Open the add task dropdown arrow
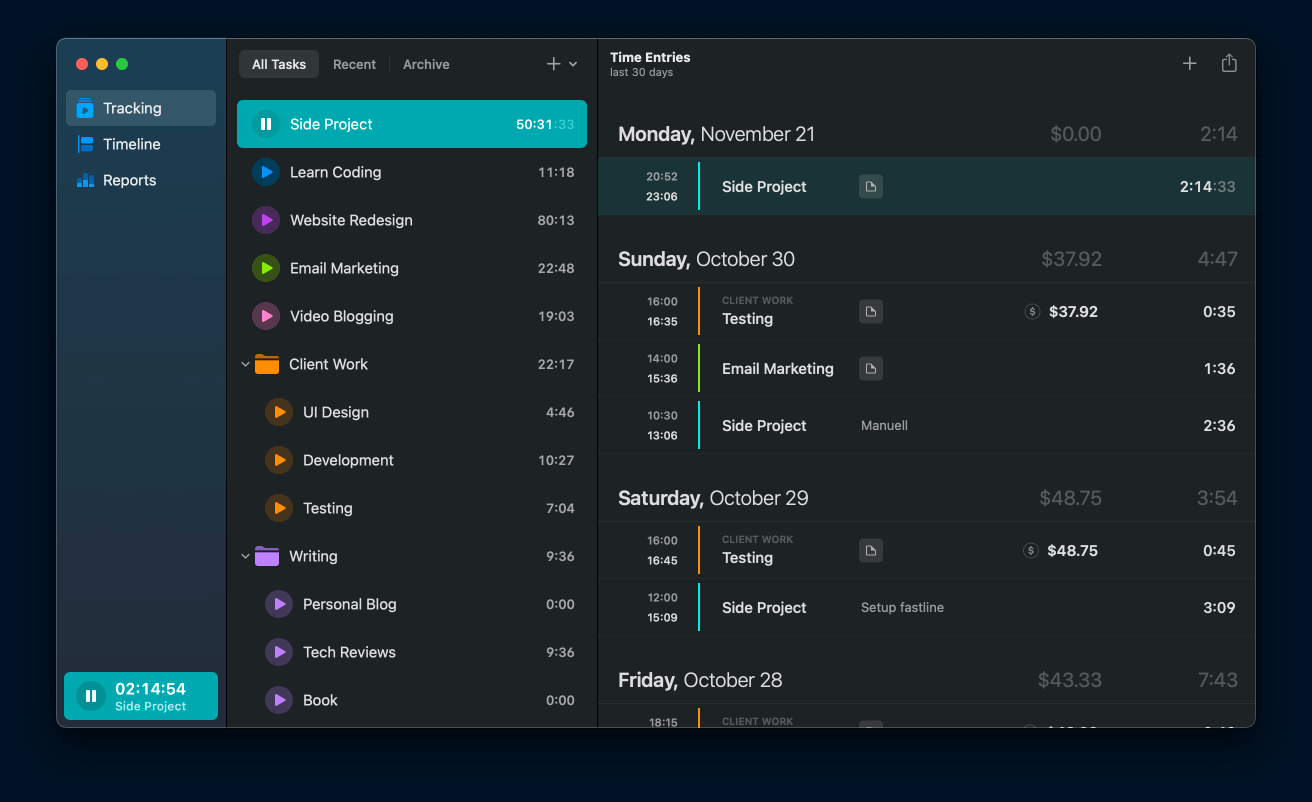The image size is (1312, 802). (x=573, y=65)
